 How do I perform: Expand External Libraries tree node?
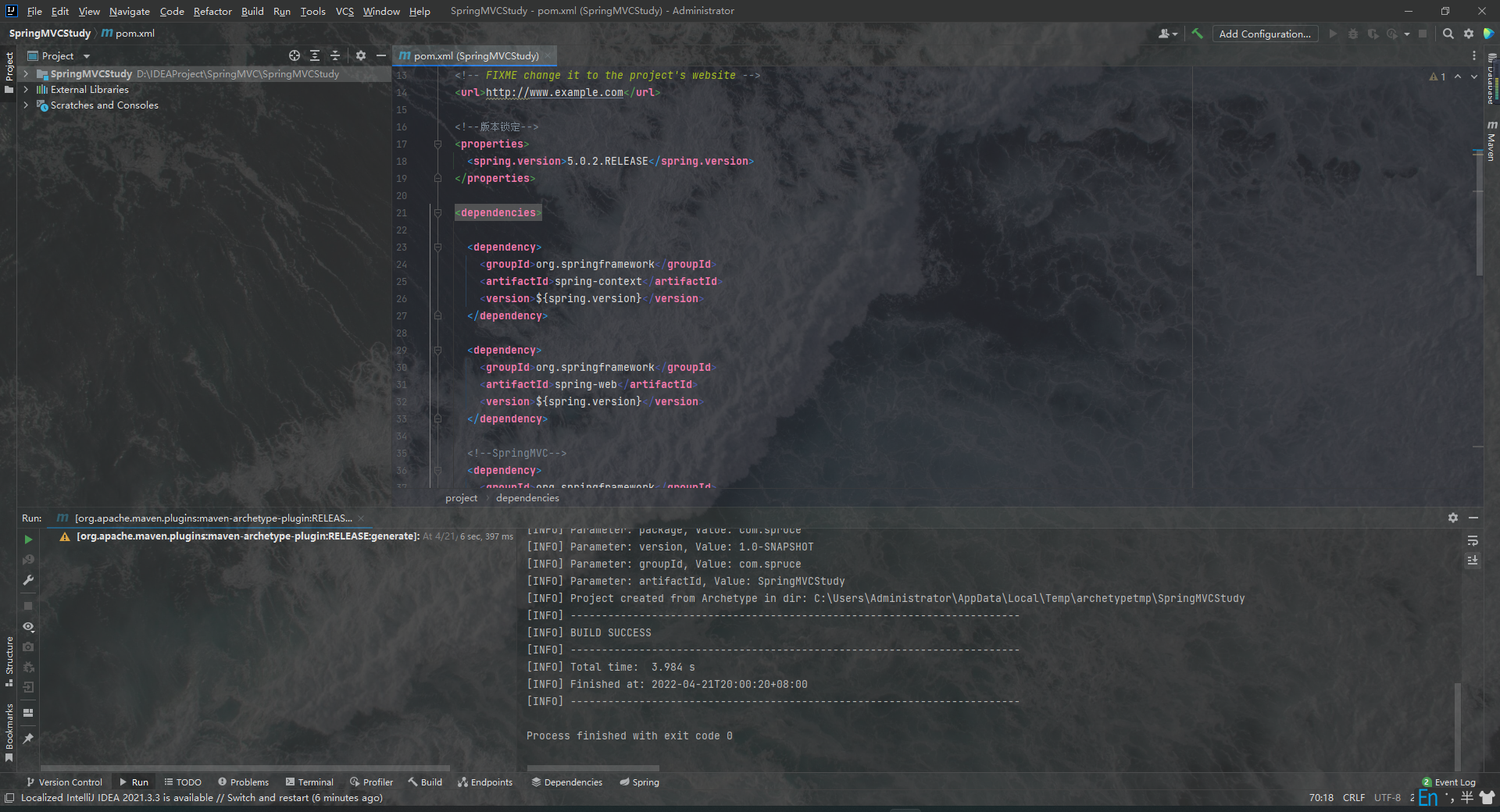pyautogui.click(x=26, y=89)
